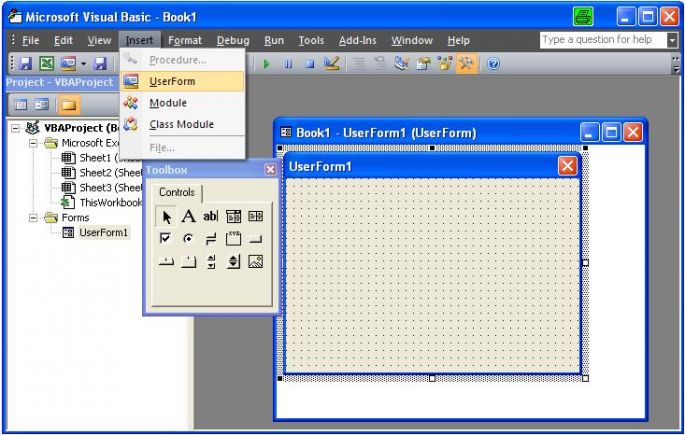The width and height of the screenshot is (685, 435).
Task: Open the View menu
Action: [x=99, y=41]
